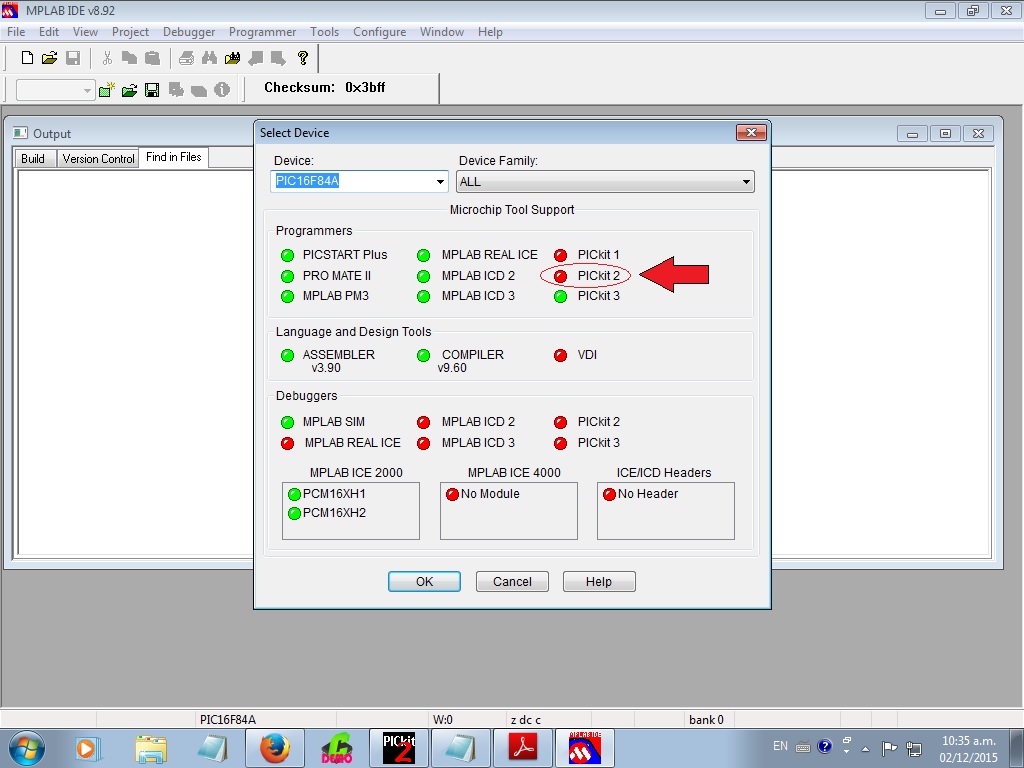Click ASSEMBLER v3.90 label
The height and width of the screenshot is (768, 1024).
[x=338, y=361]
